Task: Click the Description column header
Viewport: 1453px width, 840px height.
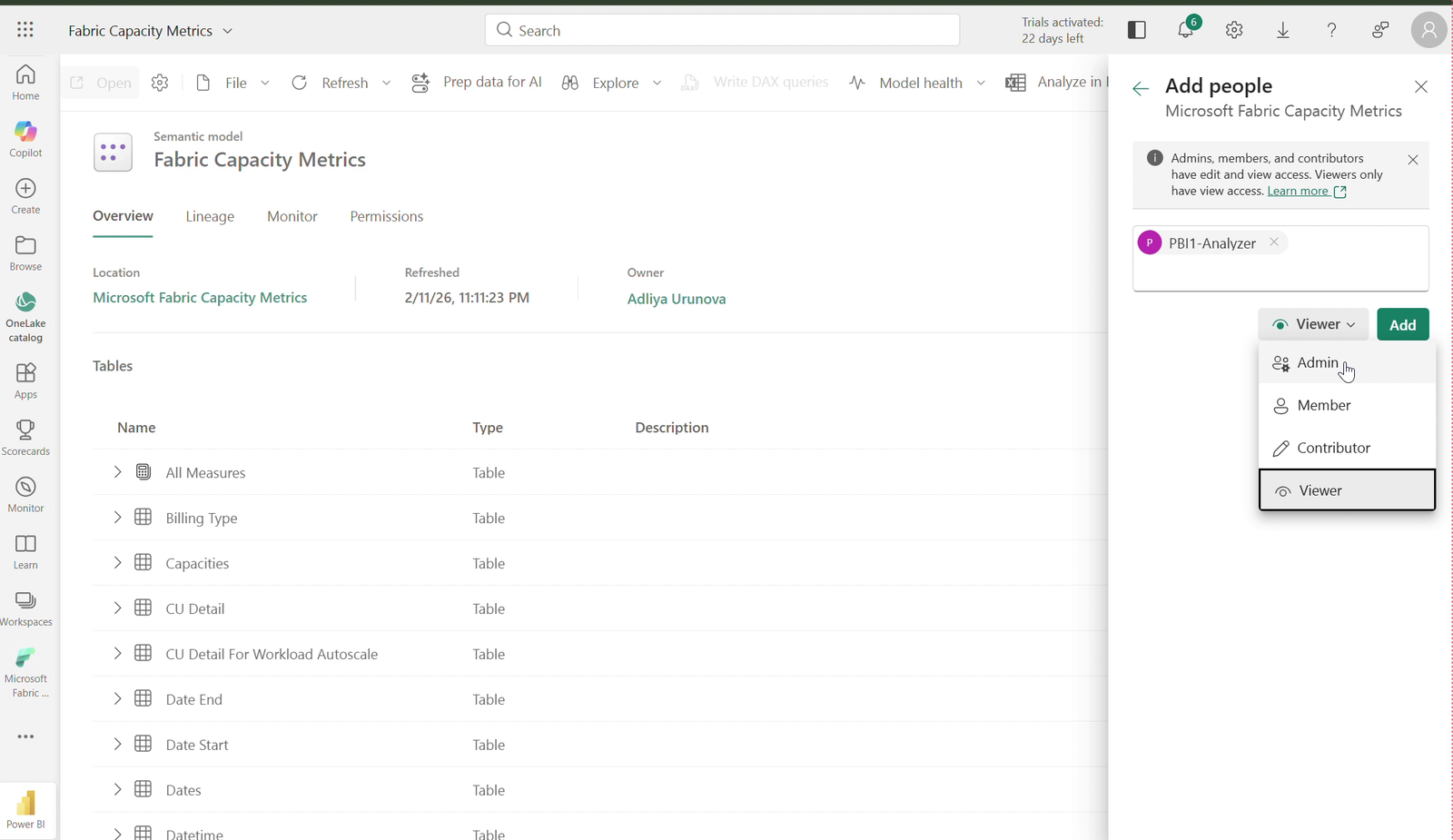Action: [672, 428]
